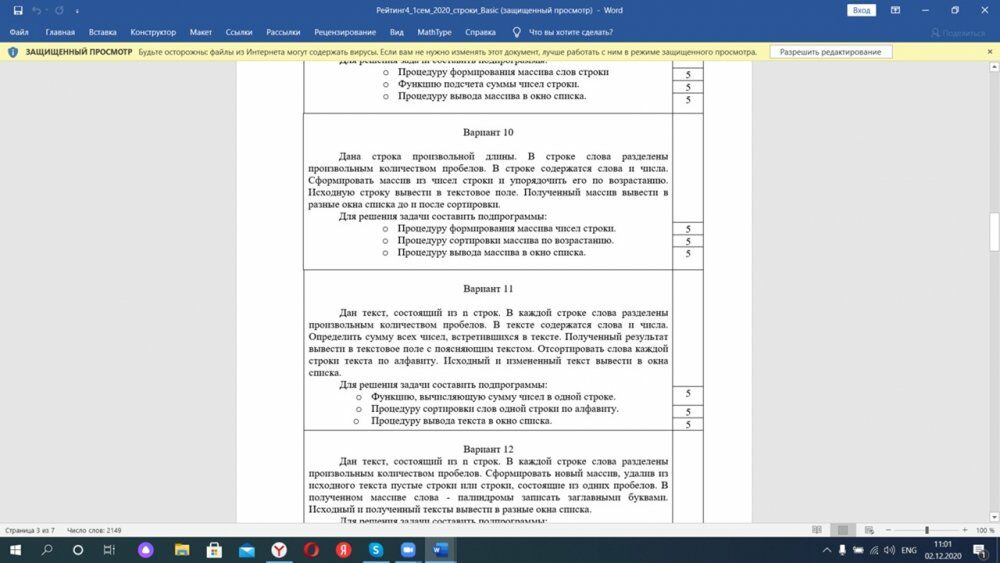Open the Рассылки ribbon tab
The image size is (1000, 563).
click(283, 32)
